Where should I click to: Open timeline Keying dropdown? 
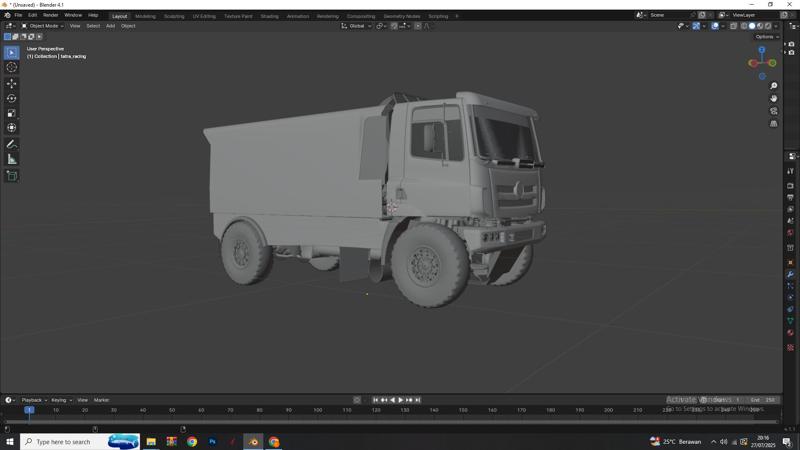pos(61,400)
